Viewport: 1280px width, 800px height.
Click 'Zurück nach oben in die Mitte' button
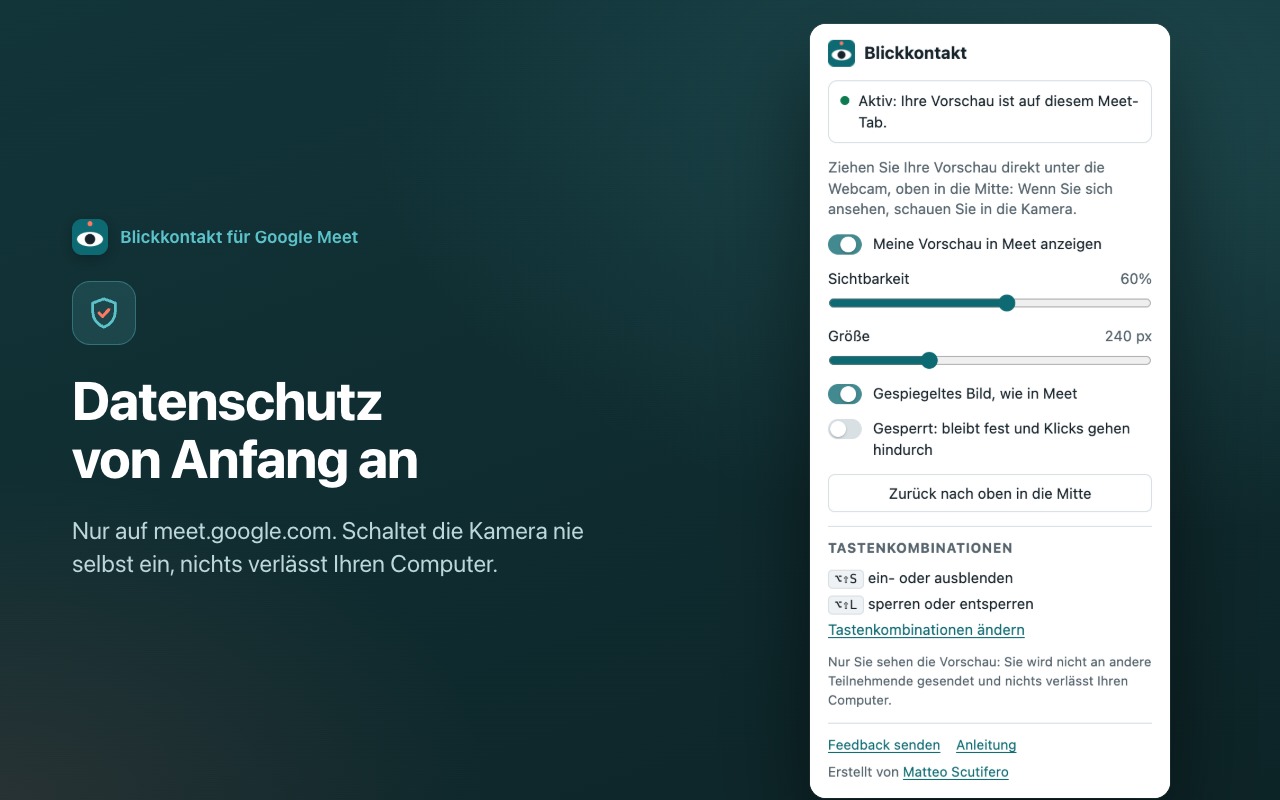point(990,493)
